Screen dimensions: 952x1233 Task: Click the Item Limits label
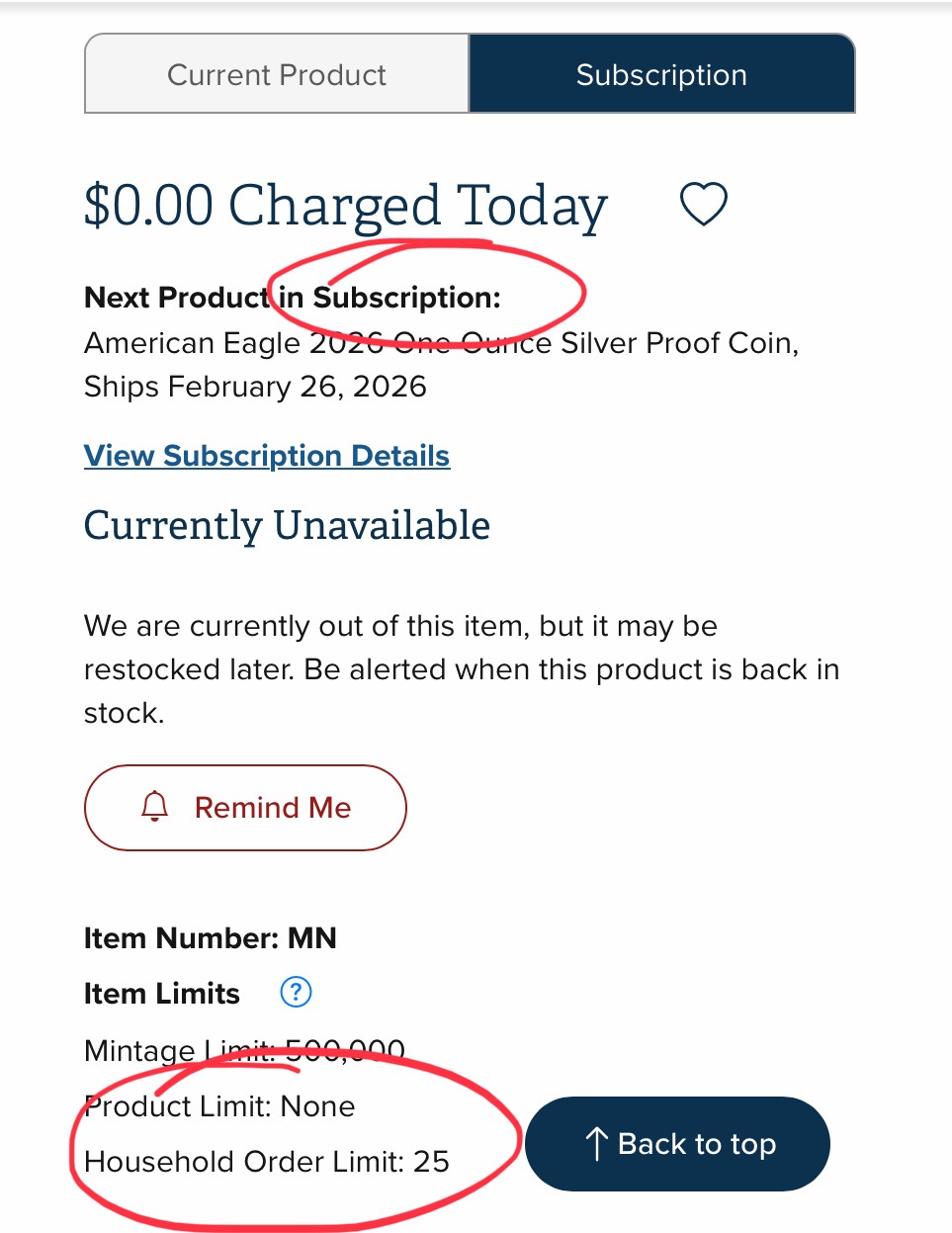pyautogui.click(x=162, y=993)
